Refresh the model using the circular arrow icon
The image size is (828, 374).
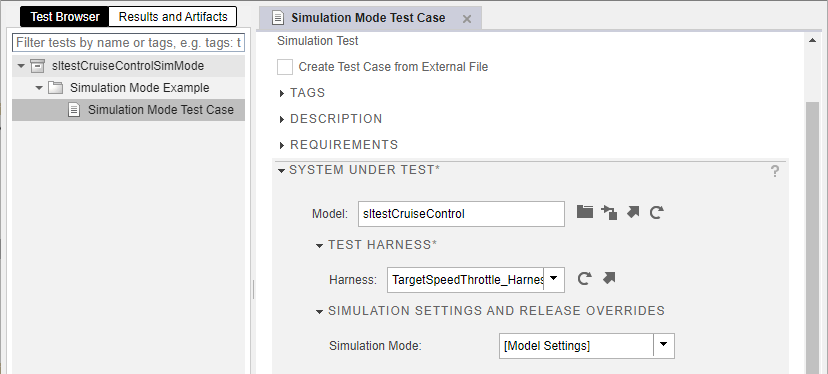656,212
